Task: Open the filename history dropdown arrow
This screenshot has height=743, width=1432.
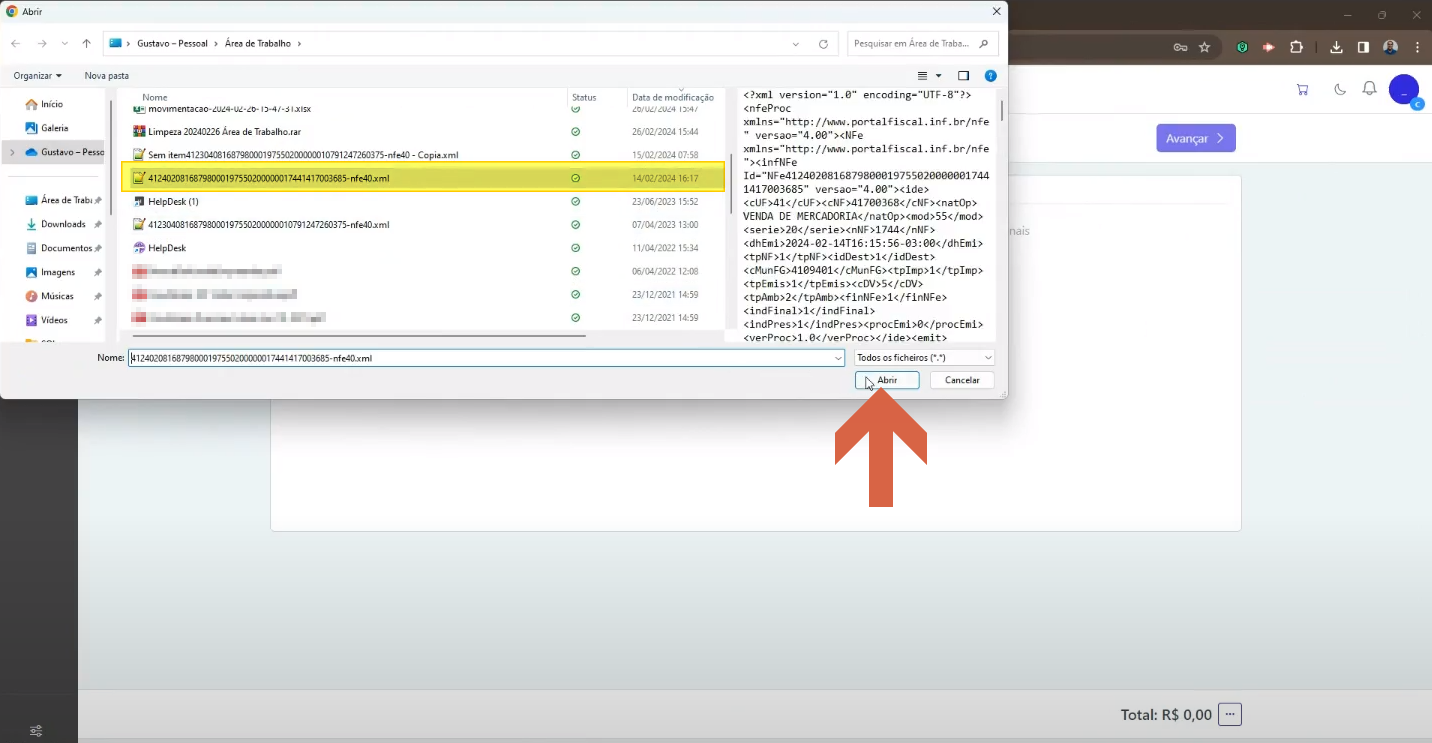Action: coord(838,357)
